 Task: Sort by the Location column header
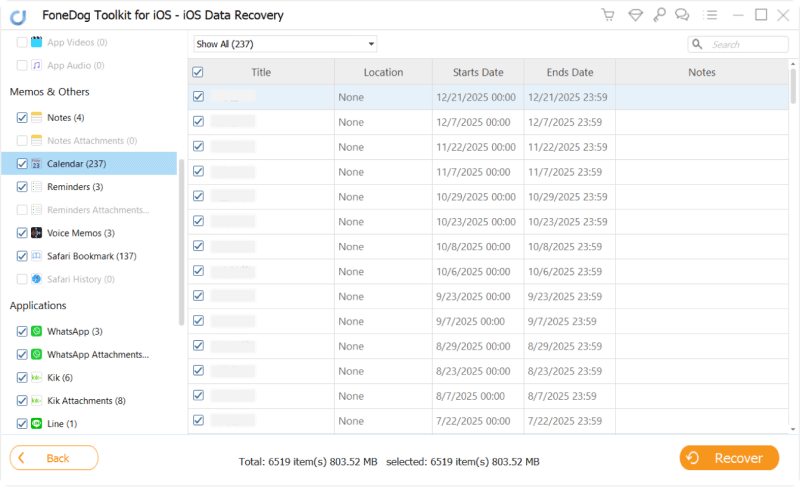(x=383, y=72)
